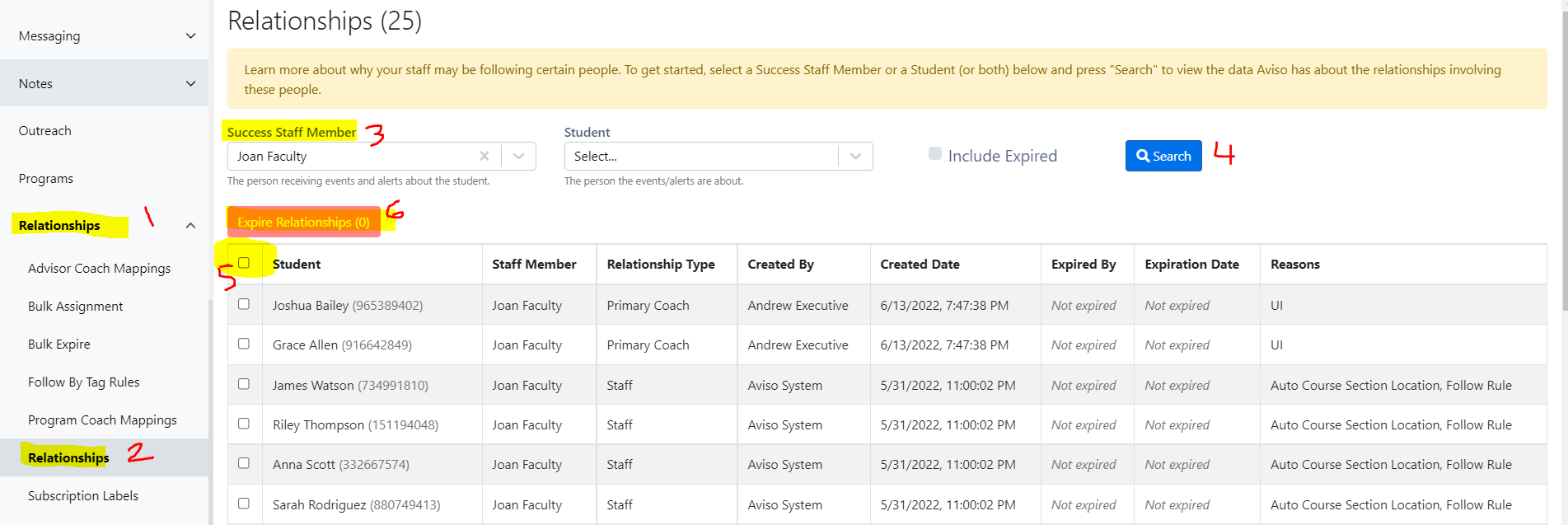This screenshot has width=1568, height=525.
Task: Check the Sarah Rodriguez row checkbox
Action: [244, 504]
